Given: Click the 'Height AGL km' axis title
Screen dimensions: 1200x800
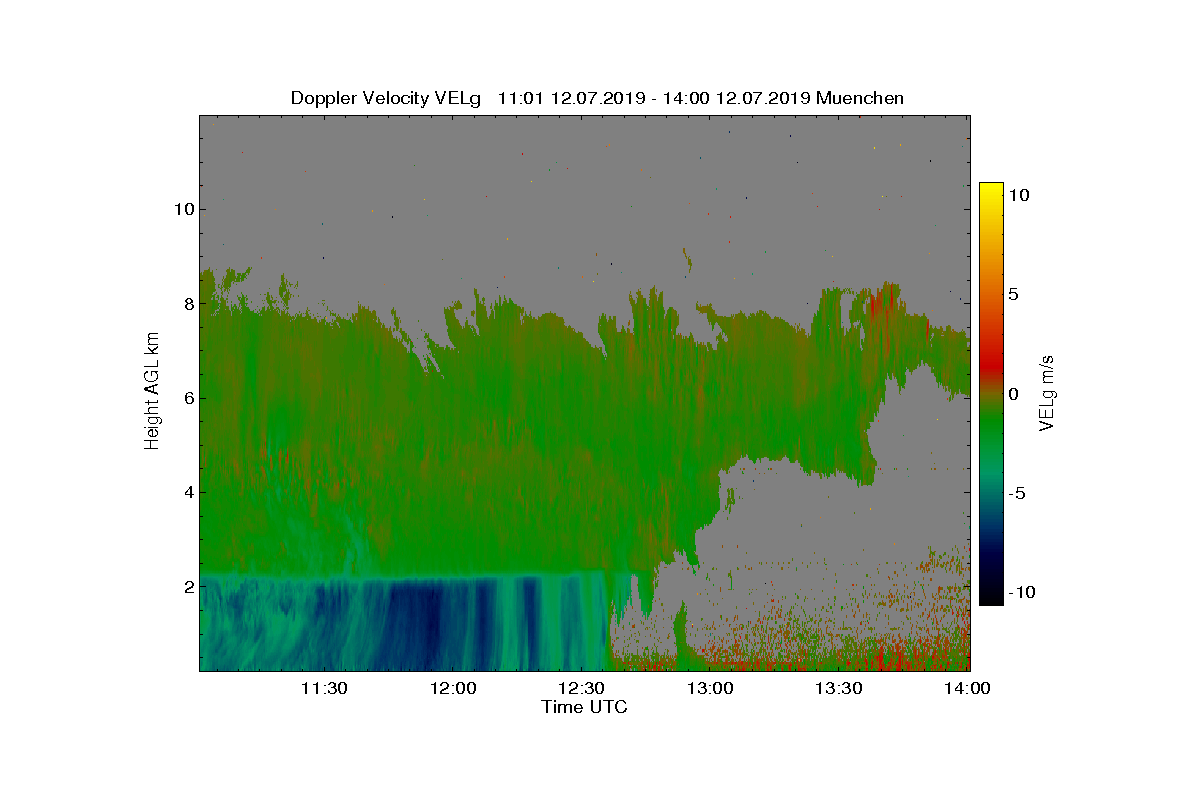Looking at the screenshot, I should point(152,392).
